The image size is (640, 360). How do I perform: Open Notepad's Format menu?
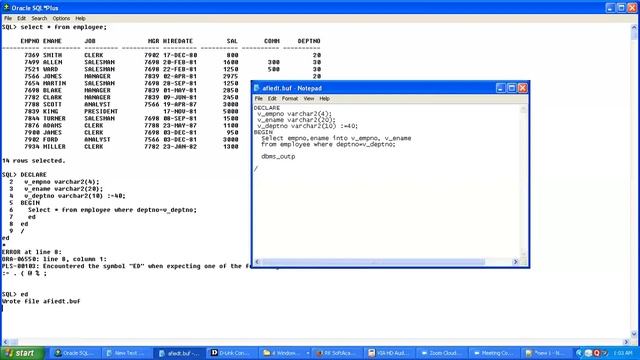290,99
